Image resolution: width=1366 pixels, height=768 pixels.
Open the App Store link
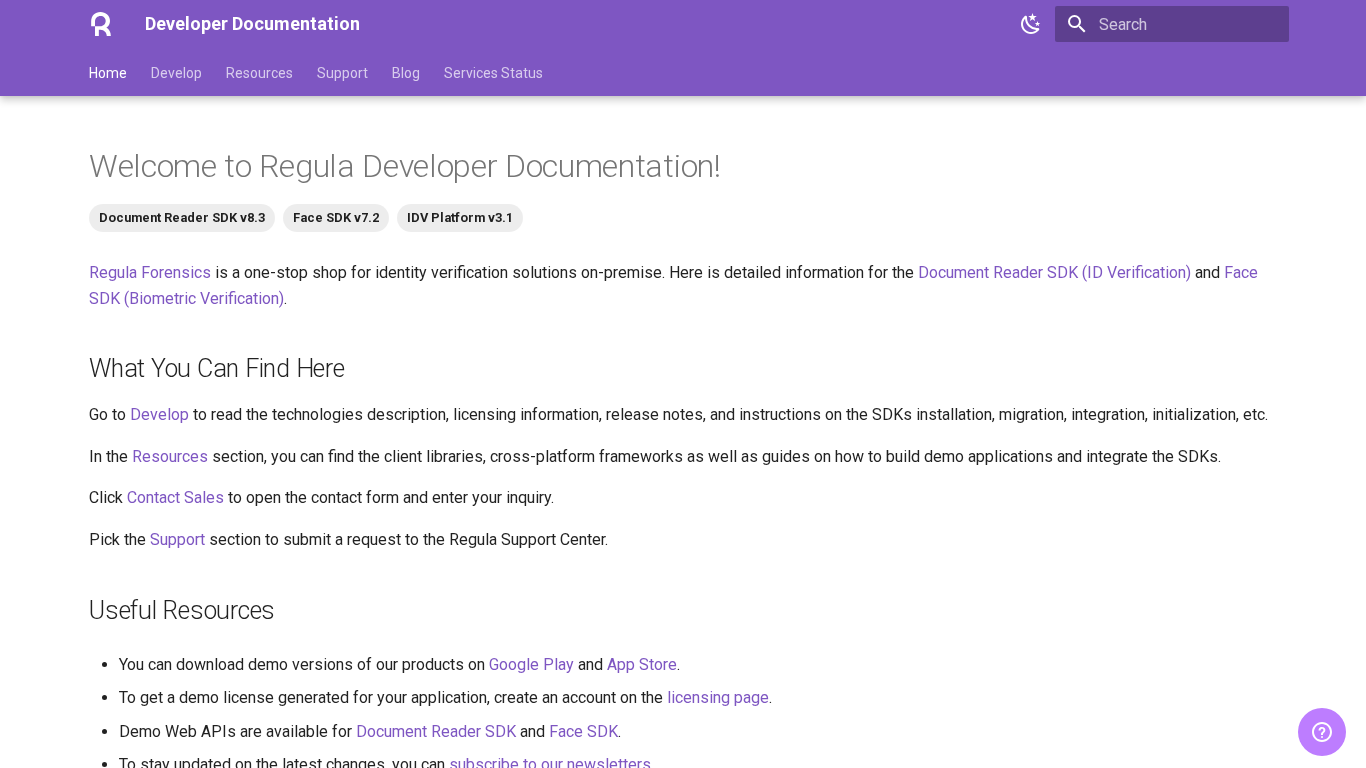point(641,664)
